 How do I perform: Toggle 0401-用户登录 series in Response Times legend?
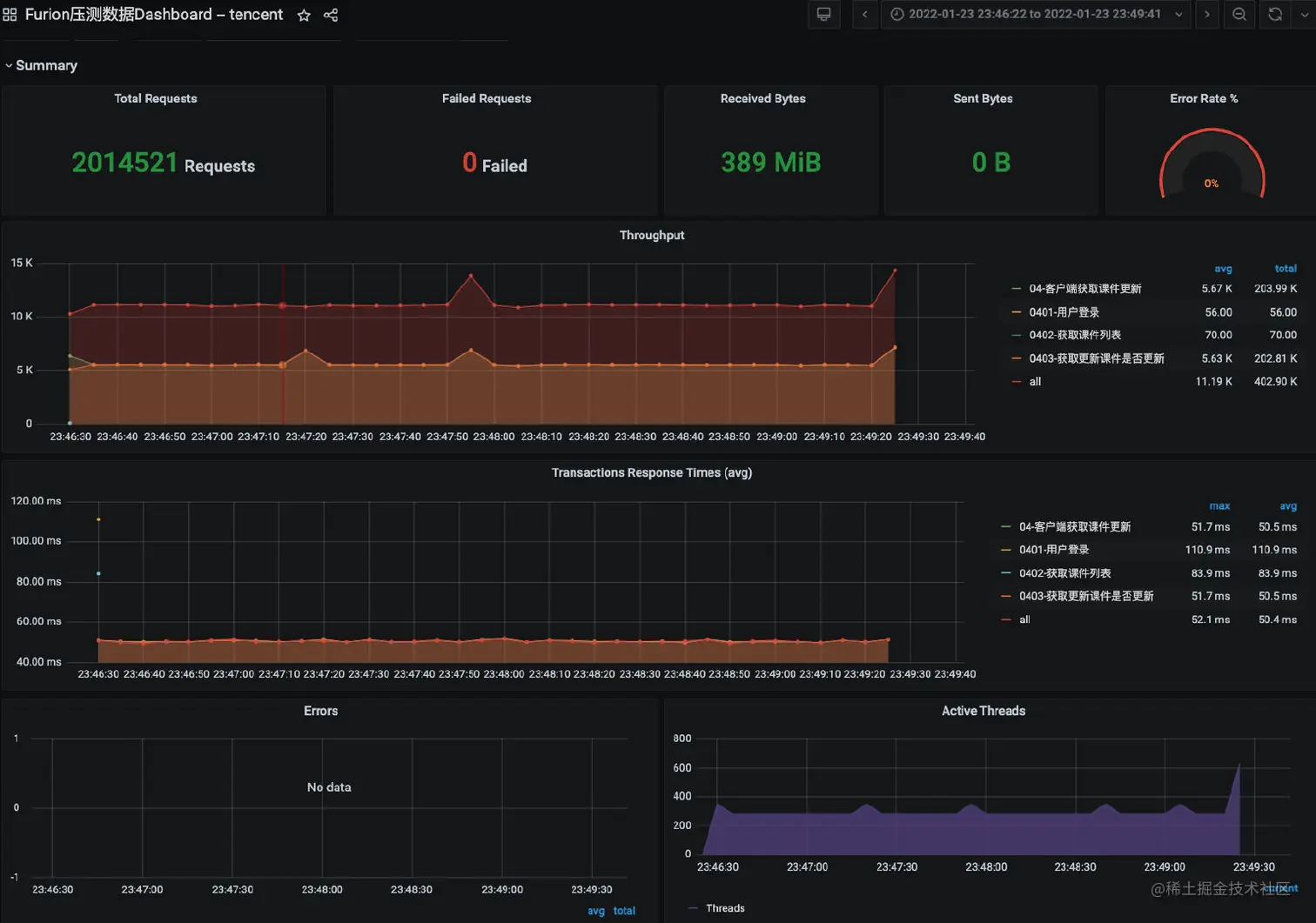click(x=1054, y=550)
